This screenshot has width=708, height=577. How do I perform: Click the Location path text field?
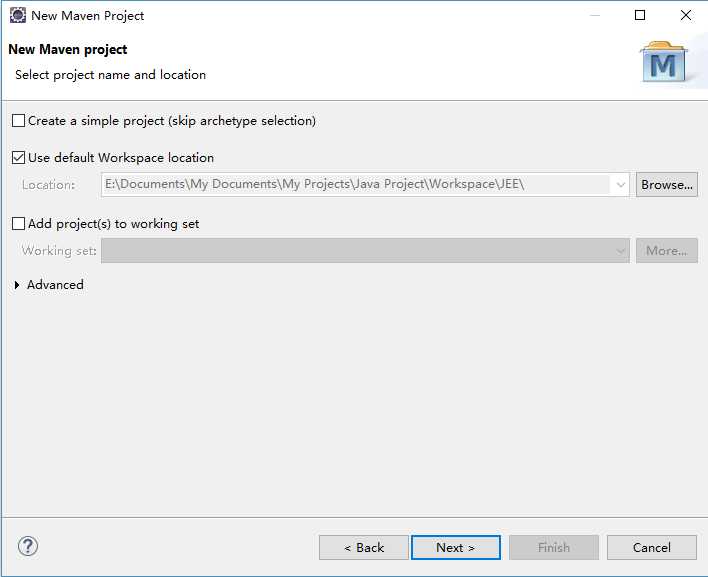[x=357, y=185]
